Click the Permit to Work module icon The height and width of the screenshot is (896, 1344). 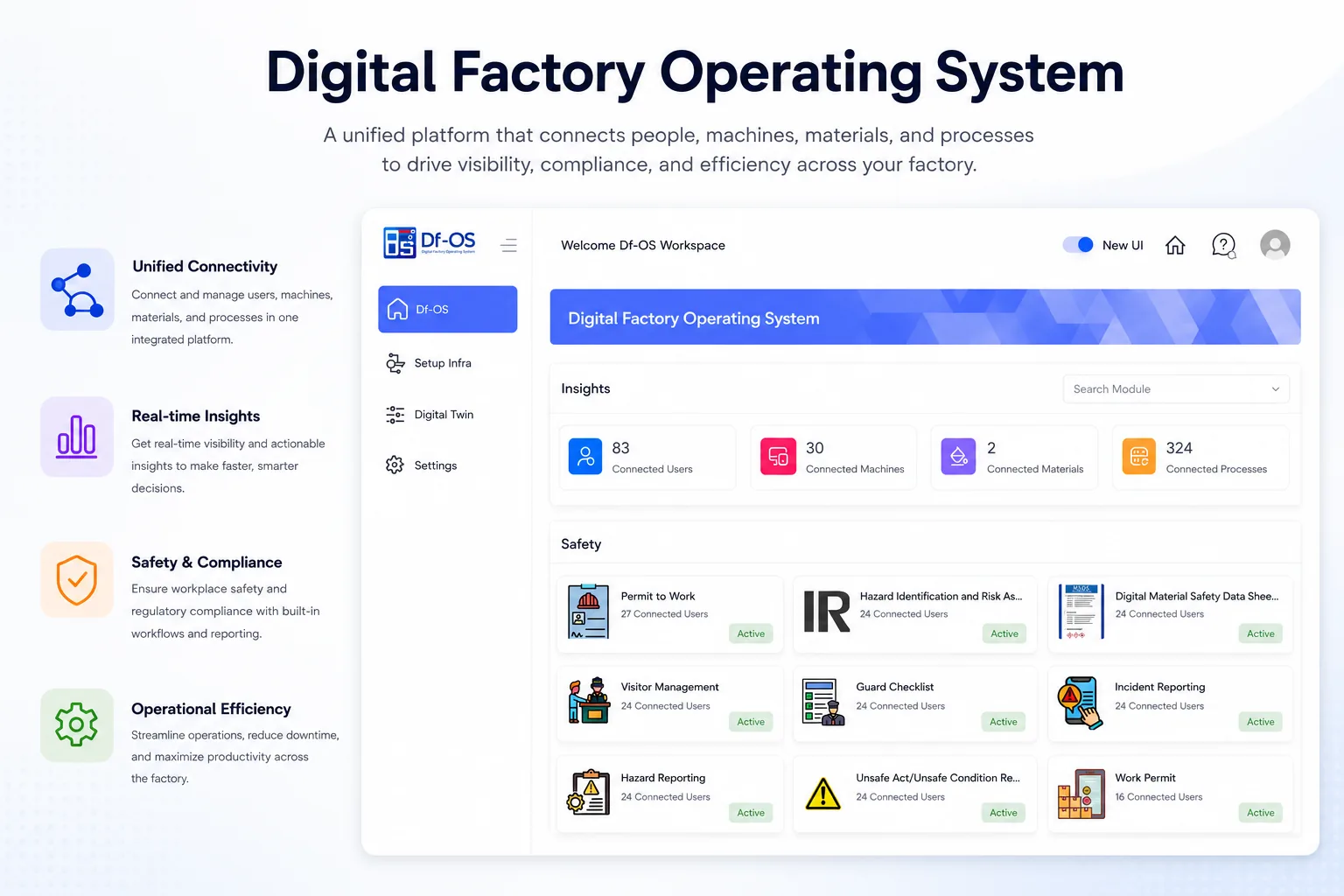588,612
